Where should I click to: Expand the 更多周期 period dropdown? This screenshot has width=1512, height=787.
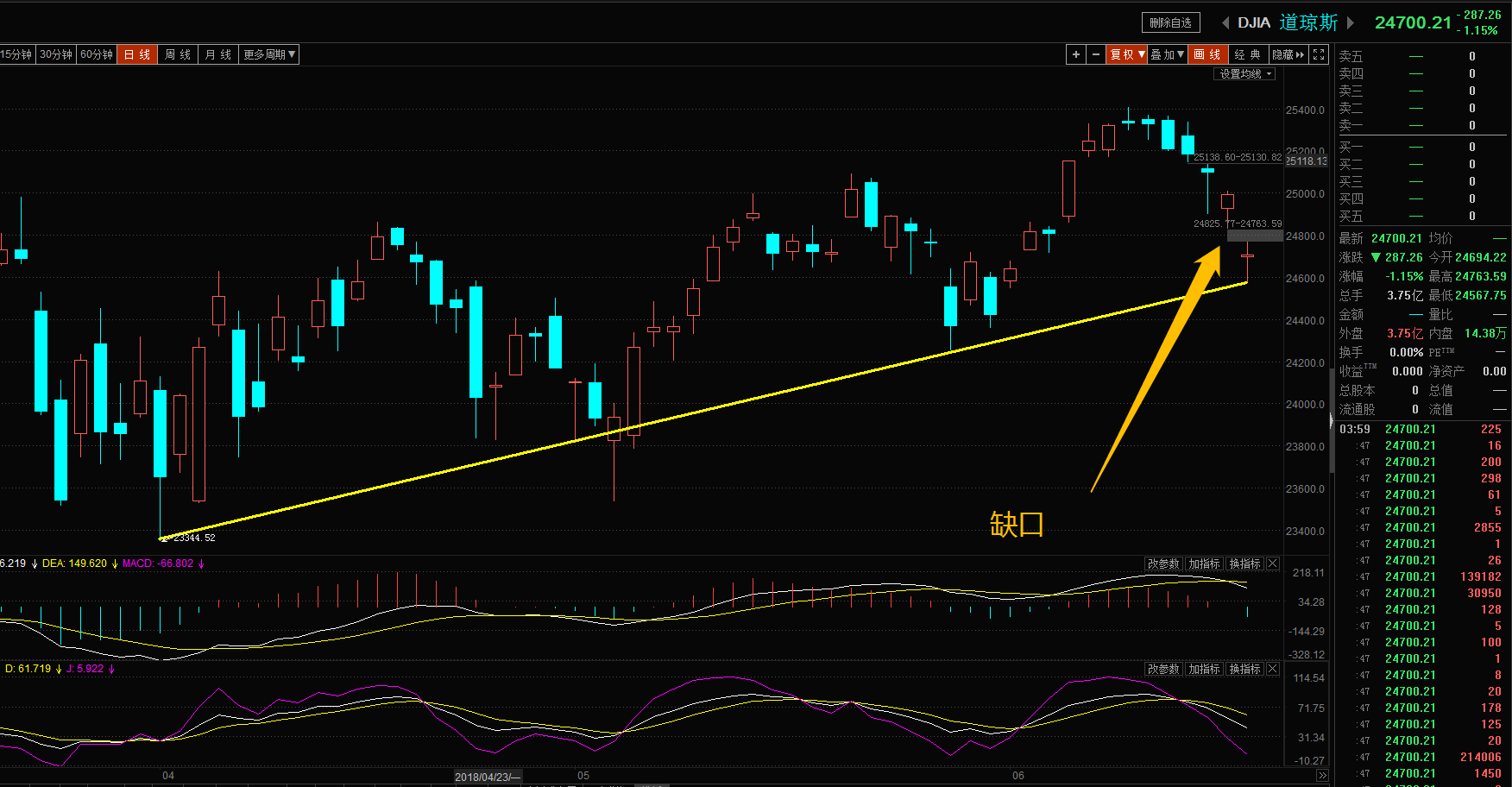click(269, 54)
